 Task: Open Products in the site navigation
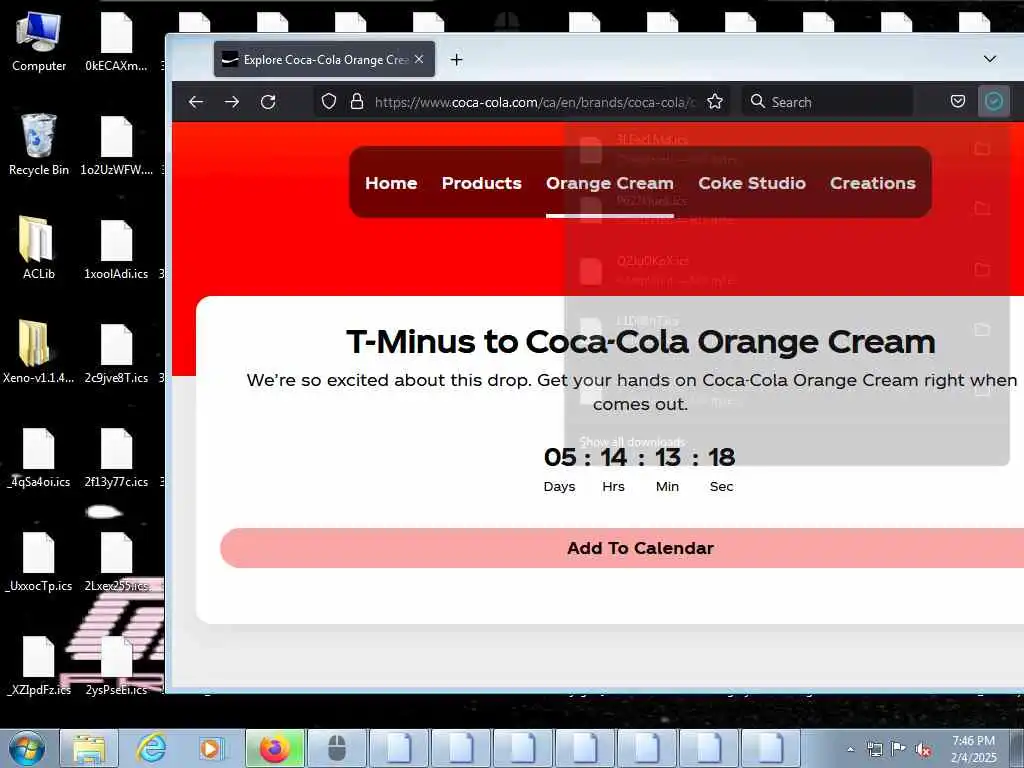(x=482, y=184)
